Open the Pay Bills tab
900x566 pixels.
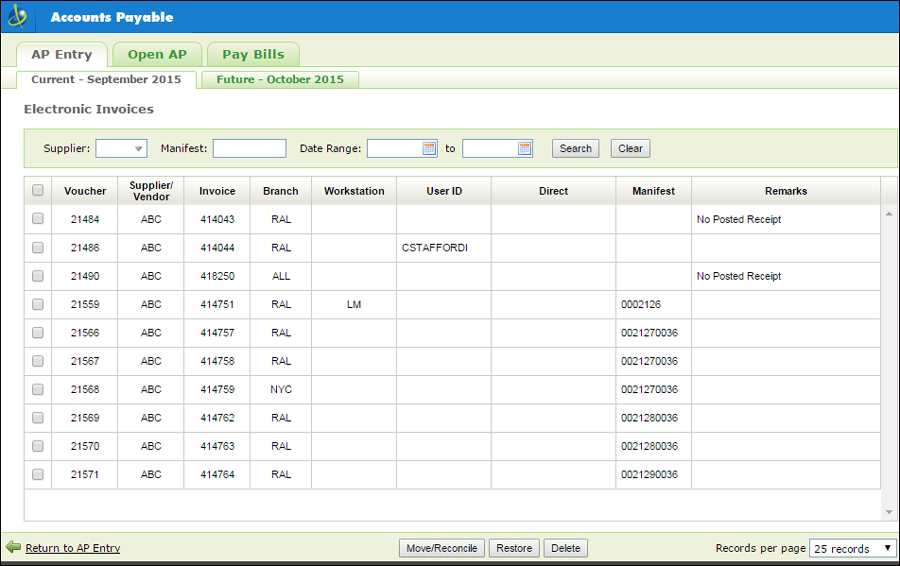click(253, 54)
